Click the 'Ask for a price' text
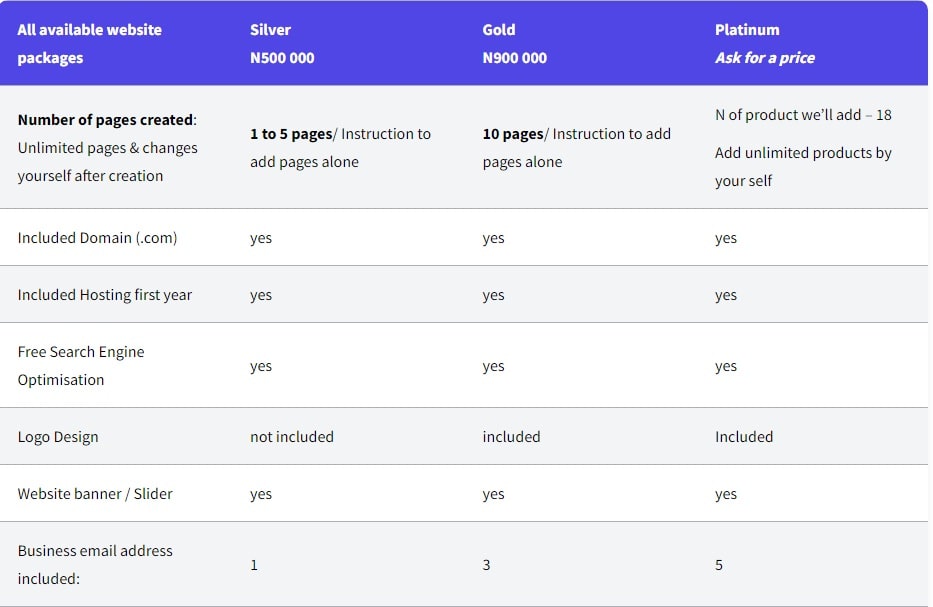Screen dimensions: 933x607 pyautogui.click(x=765, y=58)
